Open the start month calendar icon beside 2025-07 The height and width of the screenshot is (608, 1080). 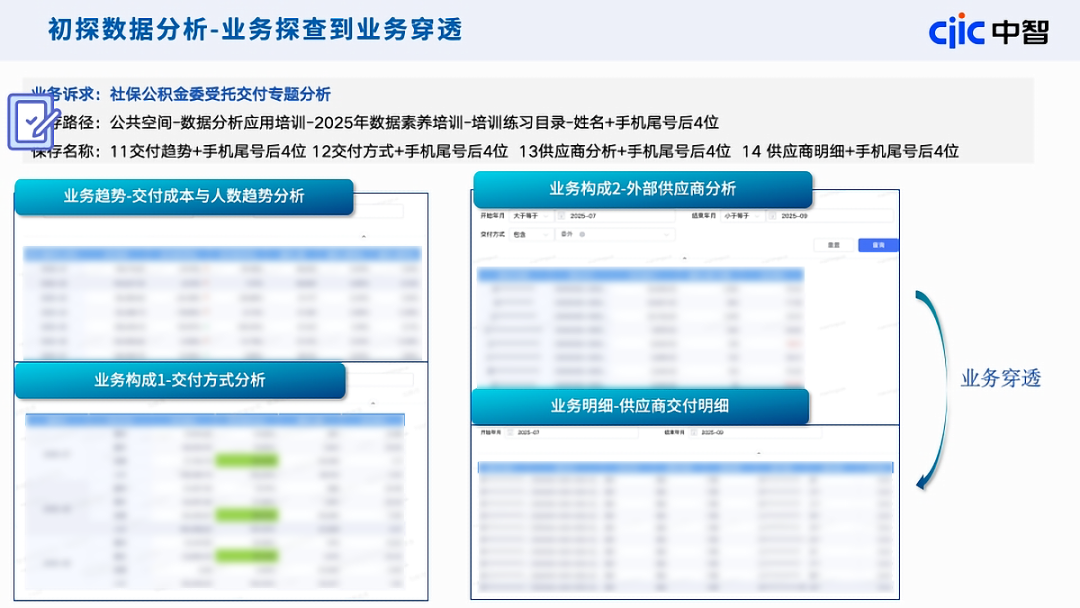click(x=562, y=216)
